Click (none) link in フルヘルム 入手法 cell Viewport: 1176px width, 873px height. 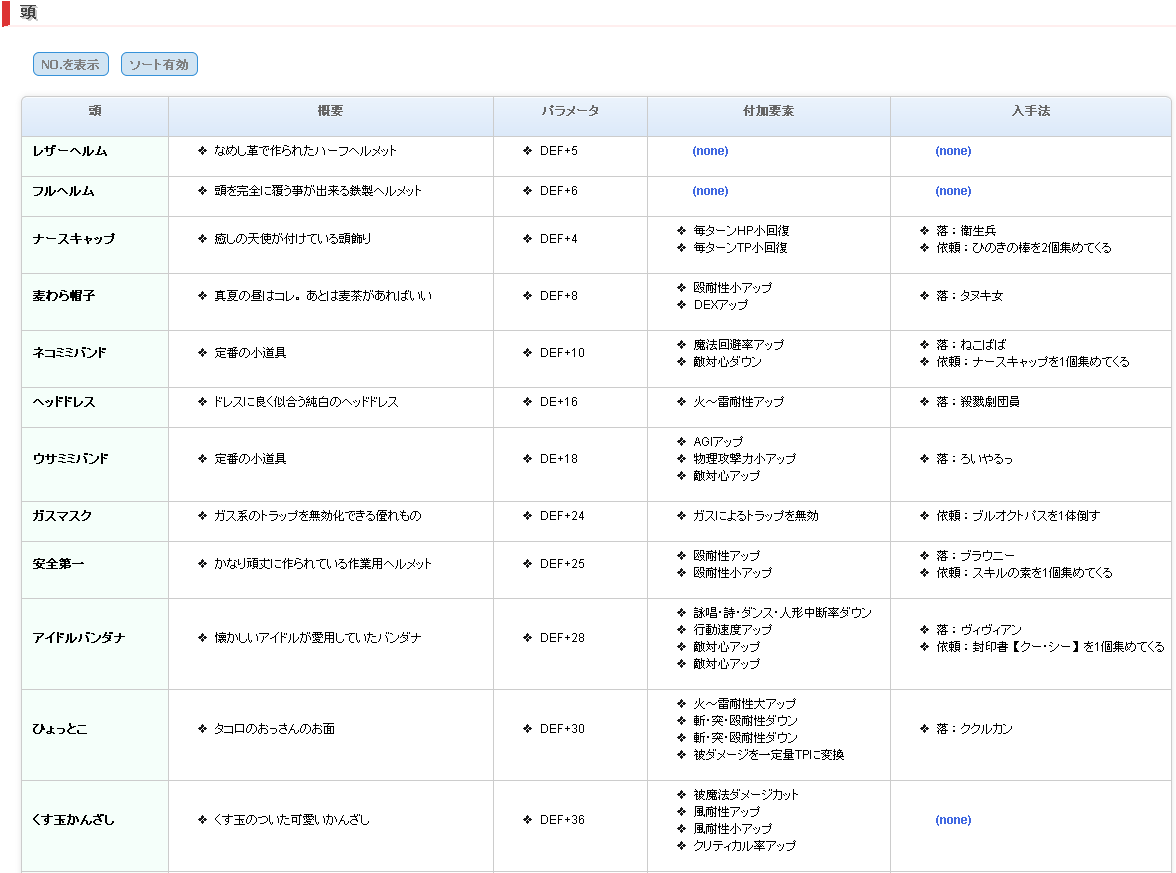[x=953, y=191]
